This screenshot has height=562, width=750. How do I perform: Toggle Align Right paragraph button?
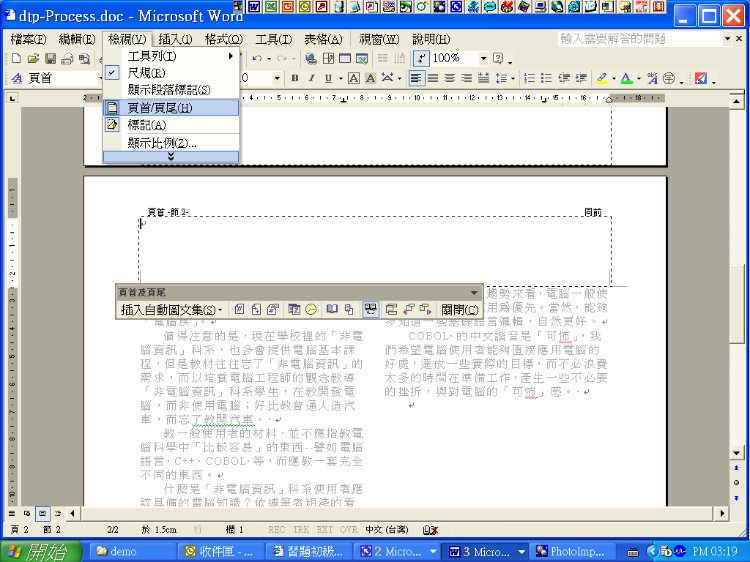[x=467, y=78]
